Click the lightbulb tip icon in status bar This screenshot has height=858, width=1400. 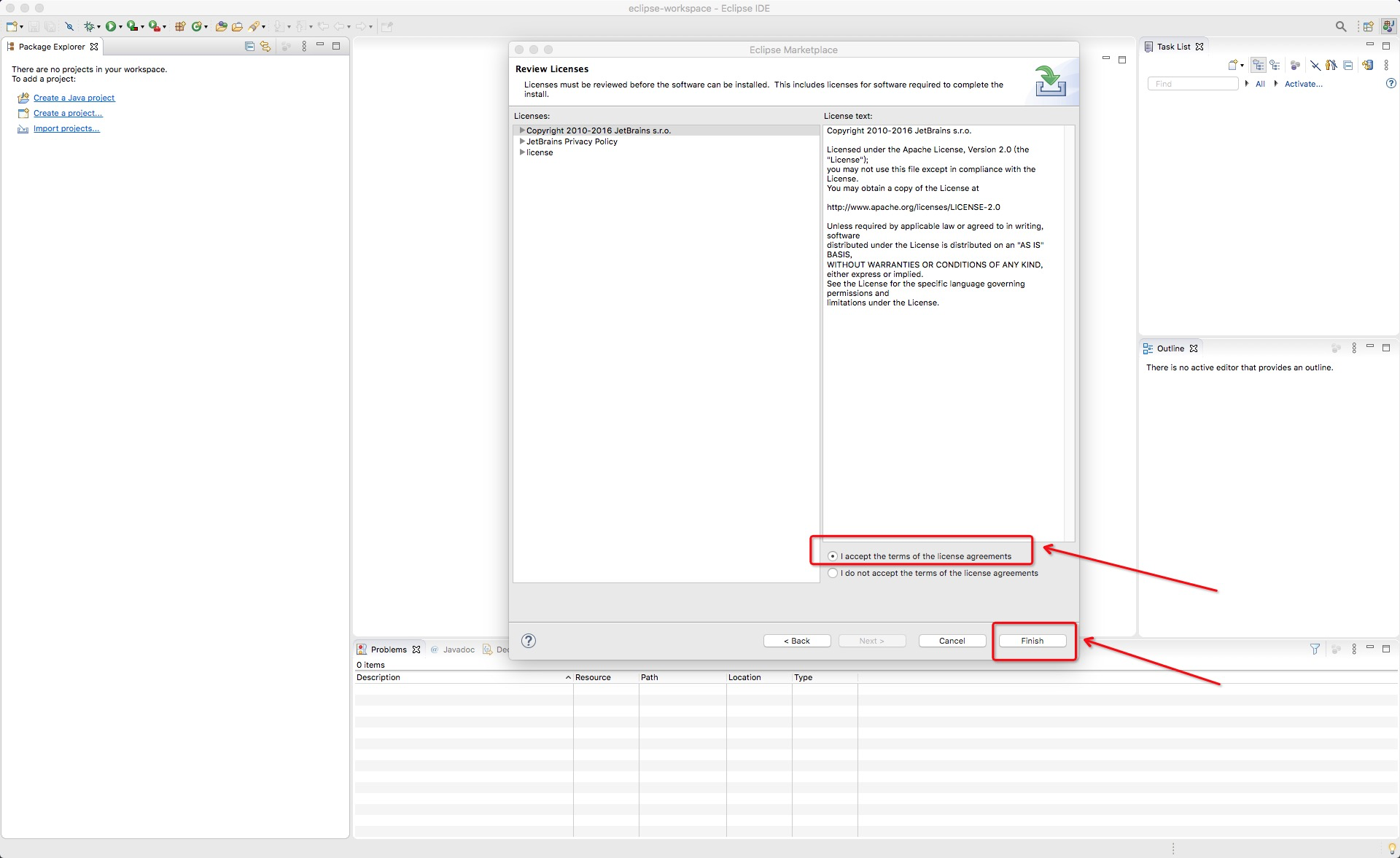[x=1391, y=849]
